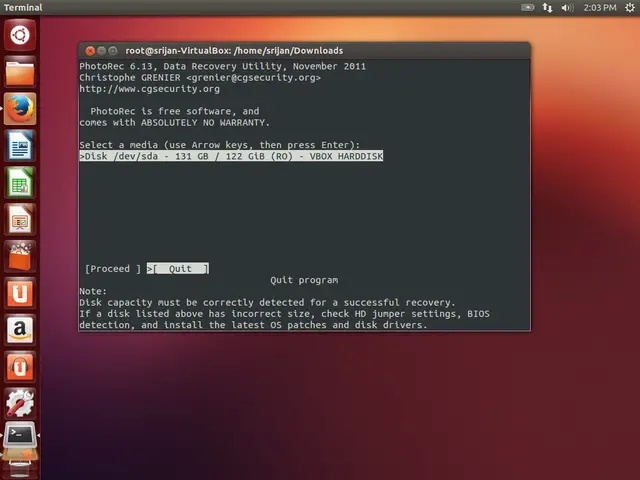Screen dimensions: 640x480
Task: Open the sound volume indicator menu
Action: (567, 7)
